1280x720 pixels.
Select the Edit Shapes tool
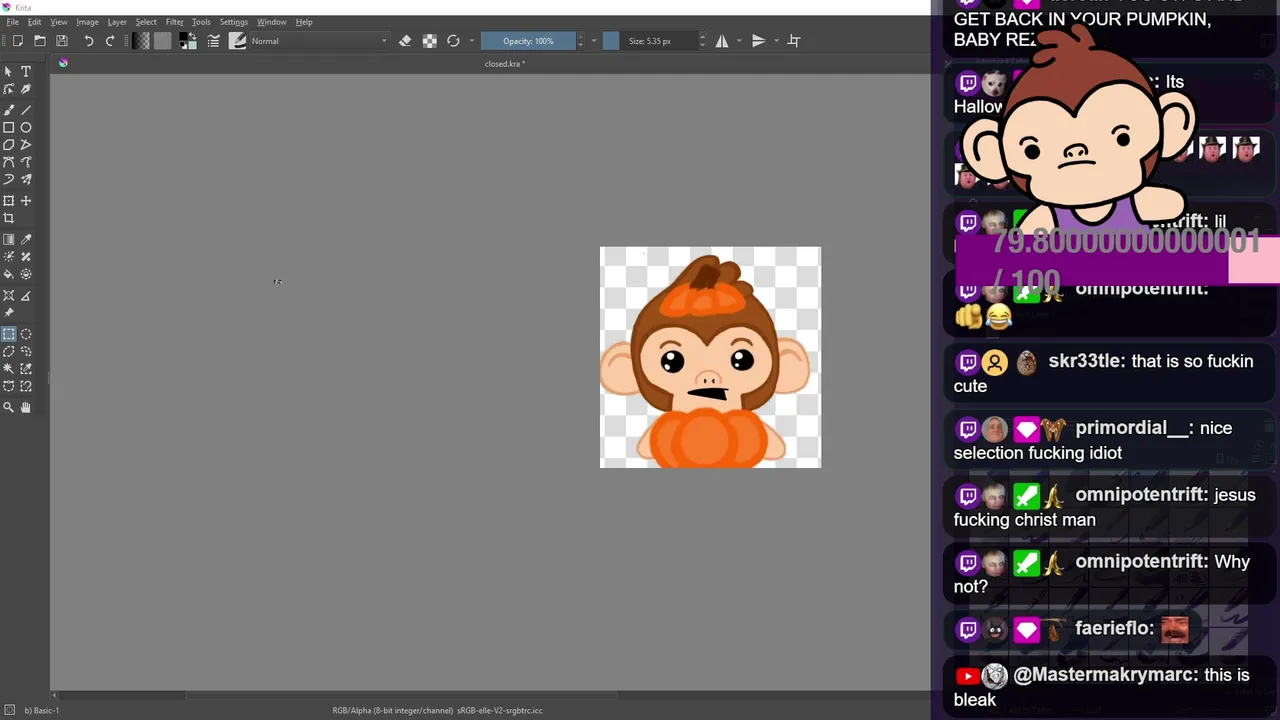[9, 89]
